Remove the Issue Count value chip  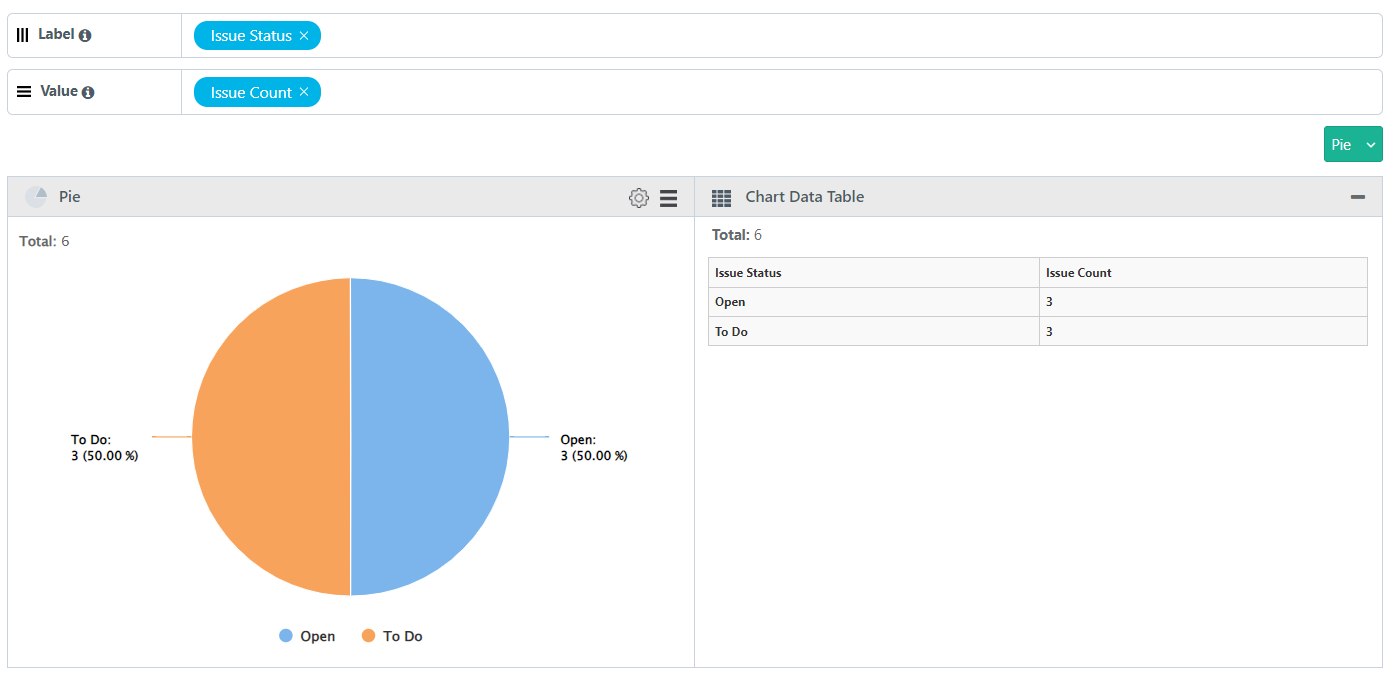[304, 91]
